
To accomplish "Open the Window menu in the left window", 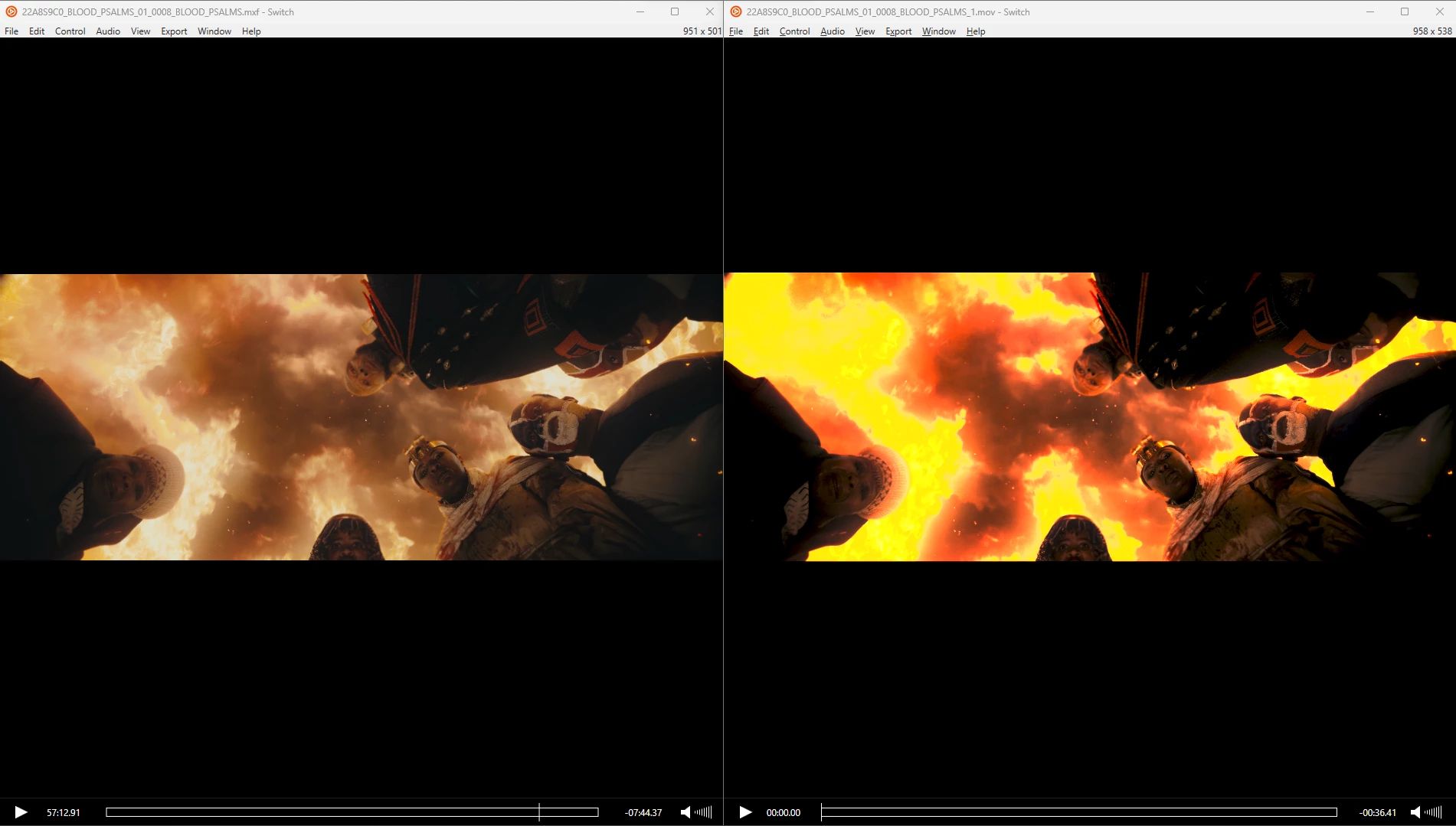I will 214,31.
